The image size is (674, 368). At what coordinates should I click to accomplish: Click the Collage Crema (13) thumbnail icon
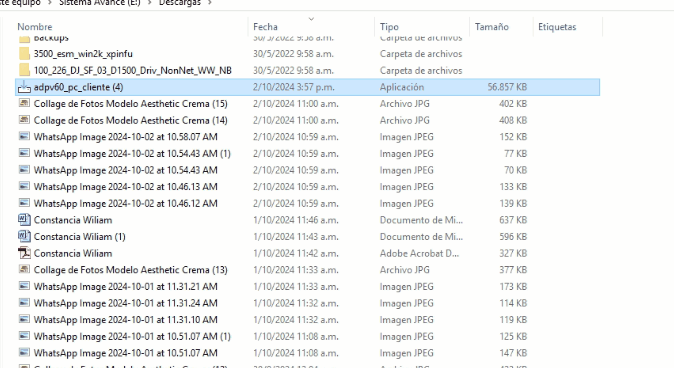point(25,270)
